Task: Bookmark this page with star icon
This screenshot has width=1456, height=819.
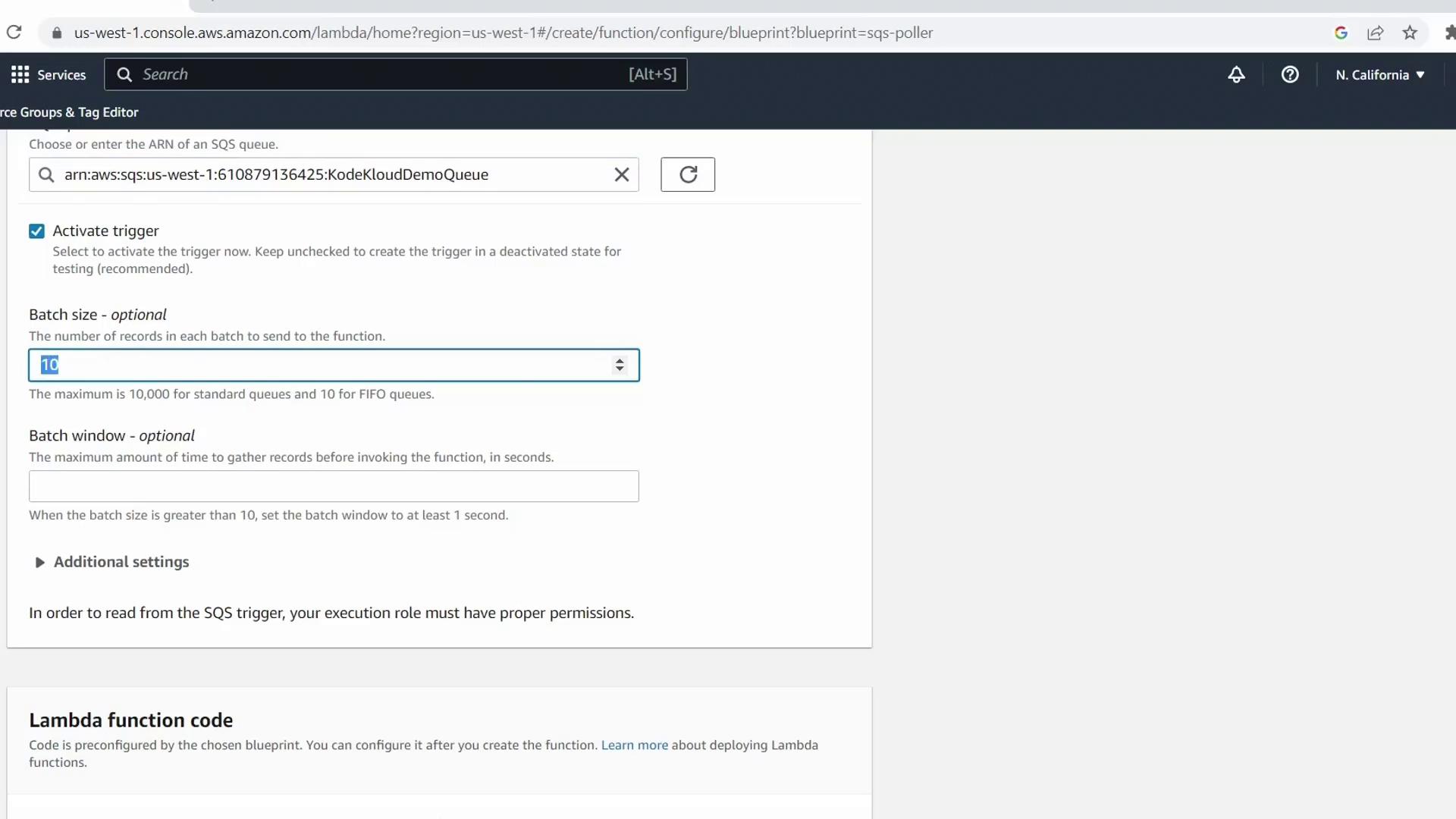Action: click(1410, 33)
